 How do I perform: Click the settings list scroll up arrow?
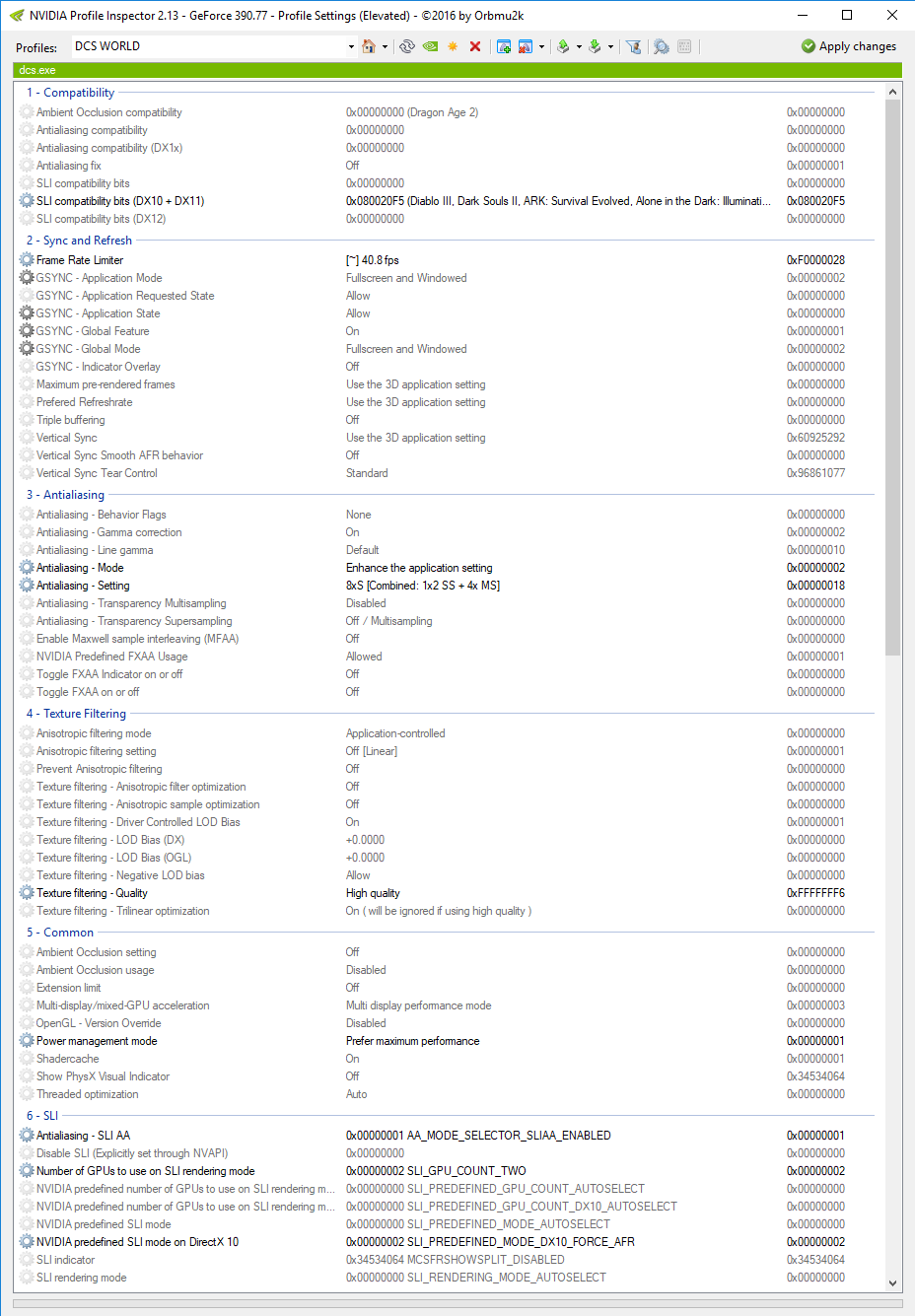[893, 92]
